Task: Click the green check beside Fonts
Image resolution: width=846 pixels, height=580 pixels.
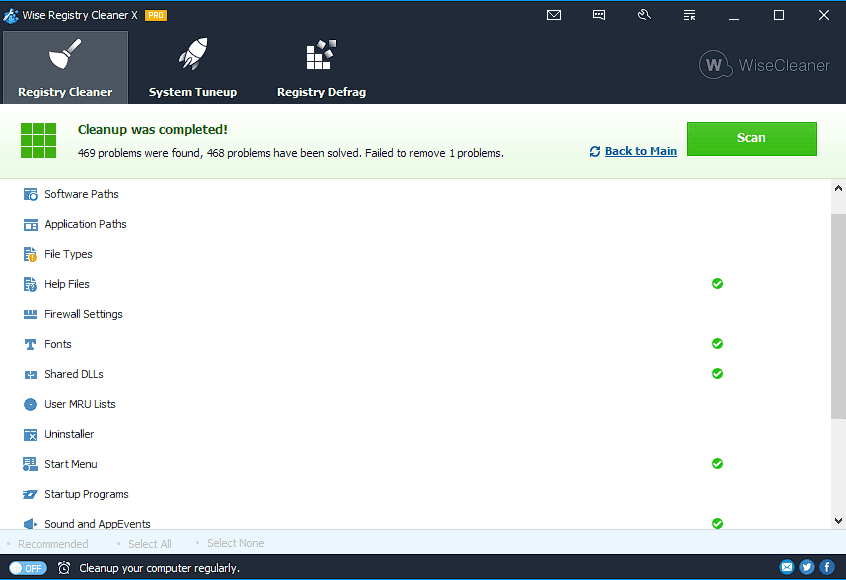Action: point(717,344)
